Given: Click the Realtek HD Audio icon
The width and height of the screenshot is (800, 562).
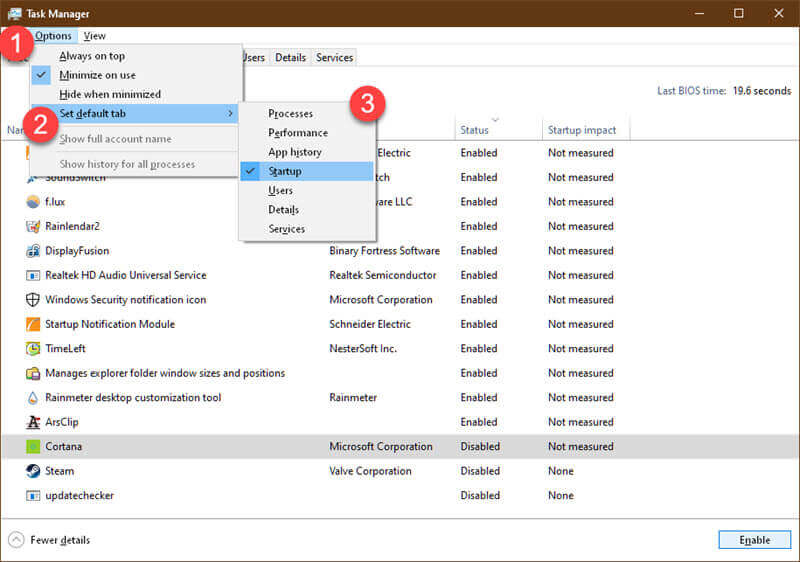Looking at the screenshot, I should click(x=33, y=275).
